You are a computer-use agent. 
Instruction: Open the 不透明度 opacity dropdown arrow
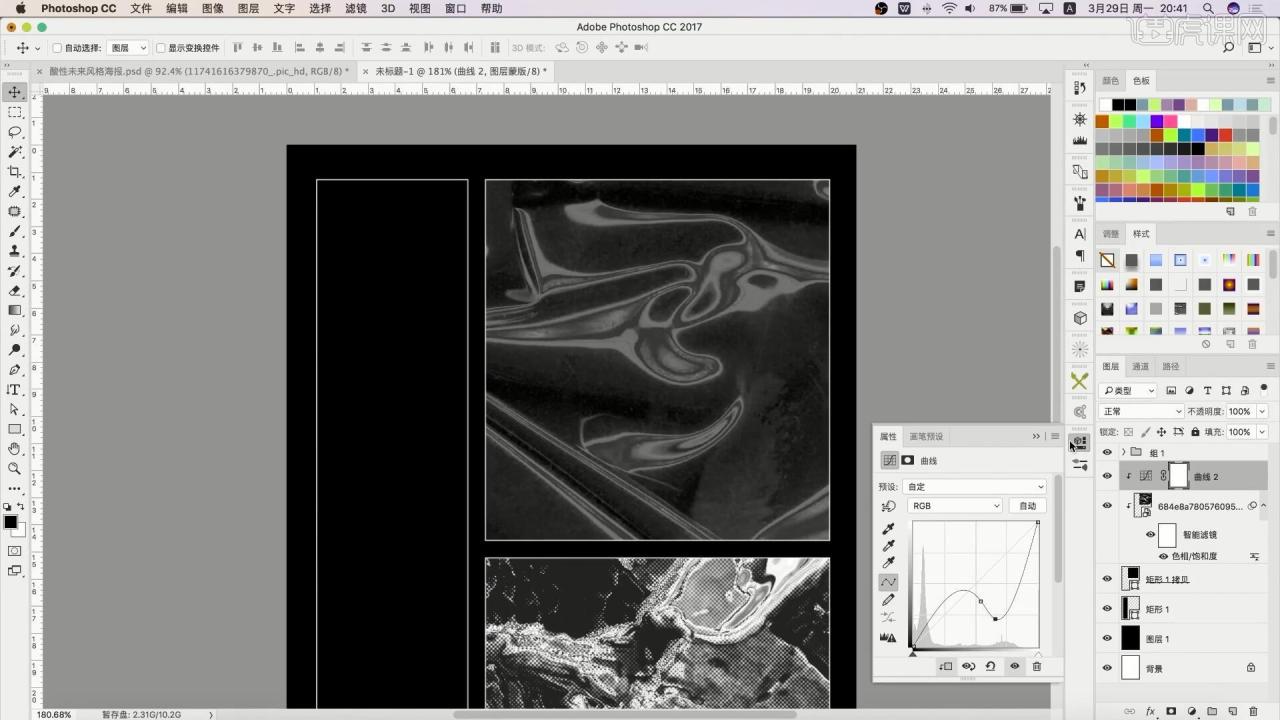coord(1262,411)
